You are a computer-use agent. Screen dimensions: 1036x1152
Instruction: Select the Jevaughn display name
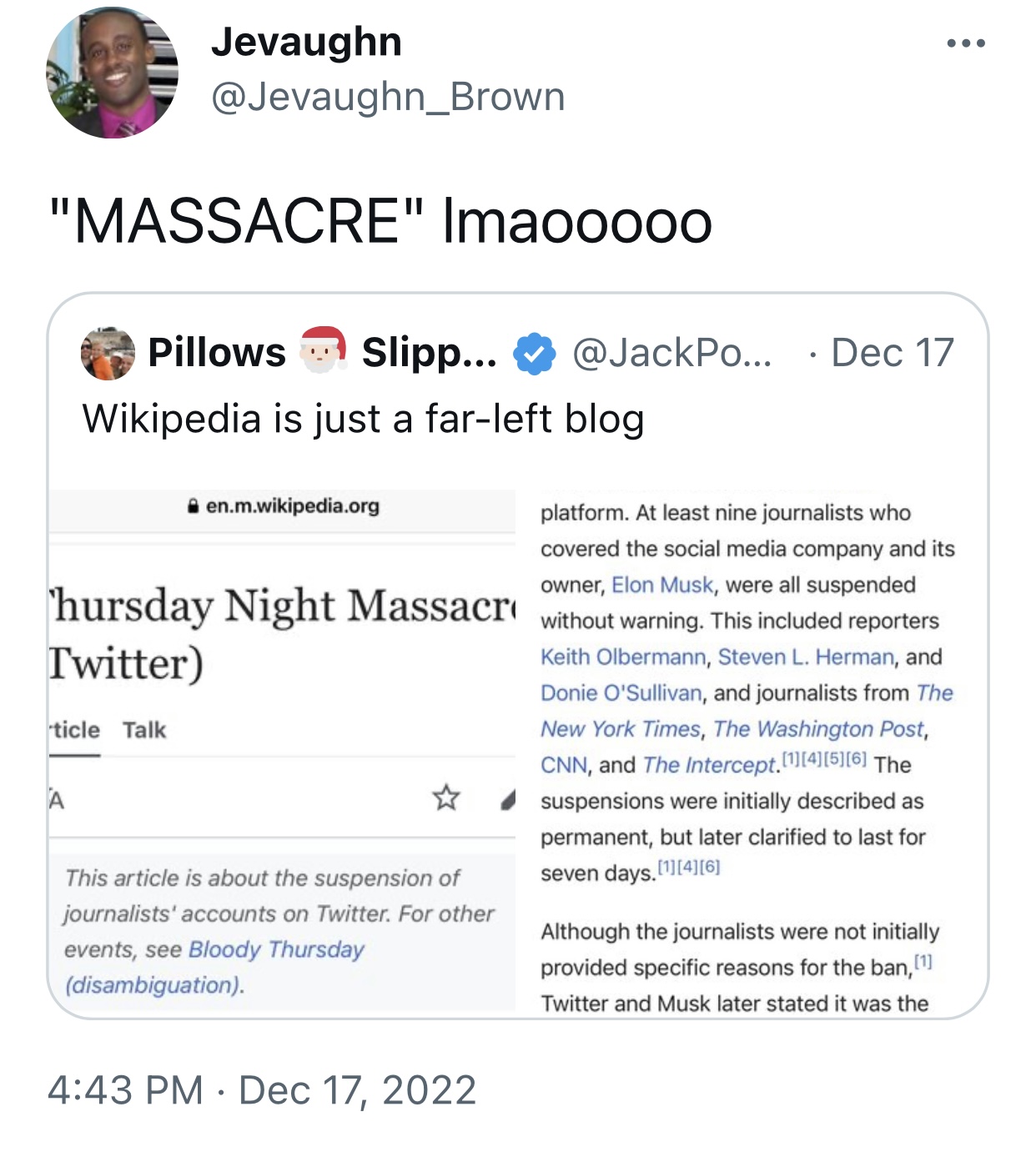coord(306,41)
